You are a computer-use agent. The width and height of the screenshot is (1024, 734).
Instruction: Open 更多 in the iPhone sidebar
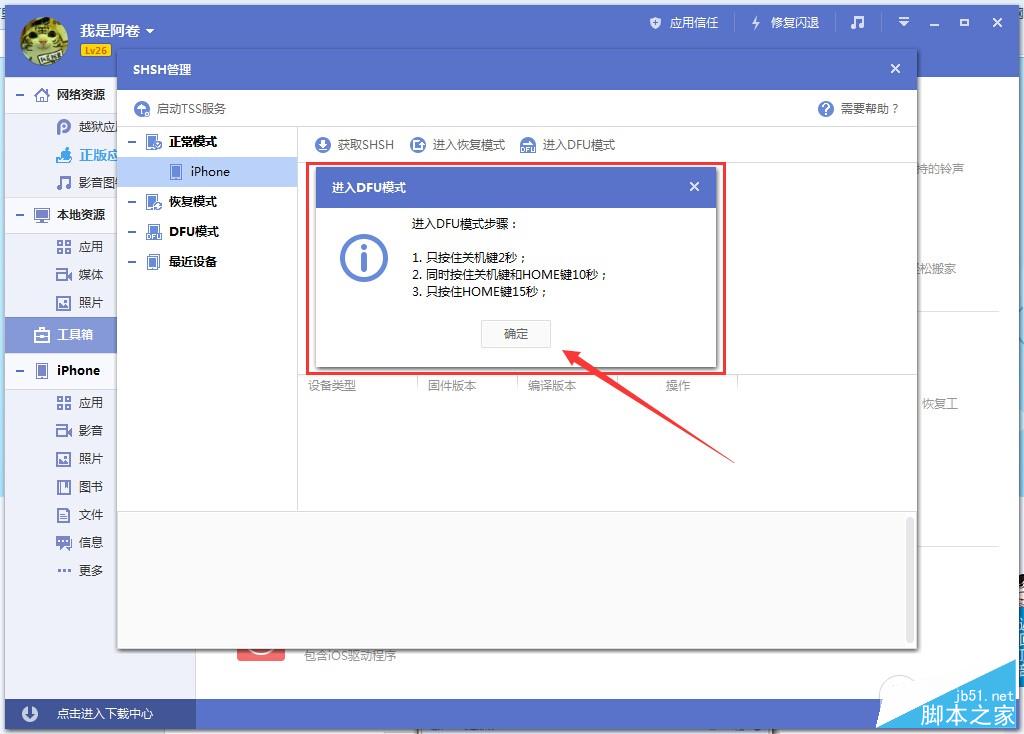tap(63, 571)
